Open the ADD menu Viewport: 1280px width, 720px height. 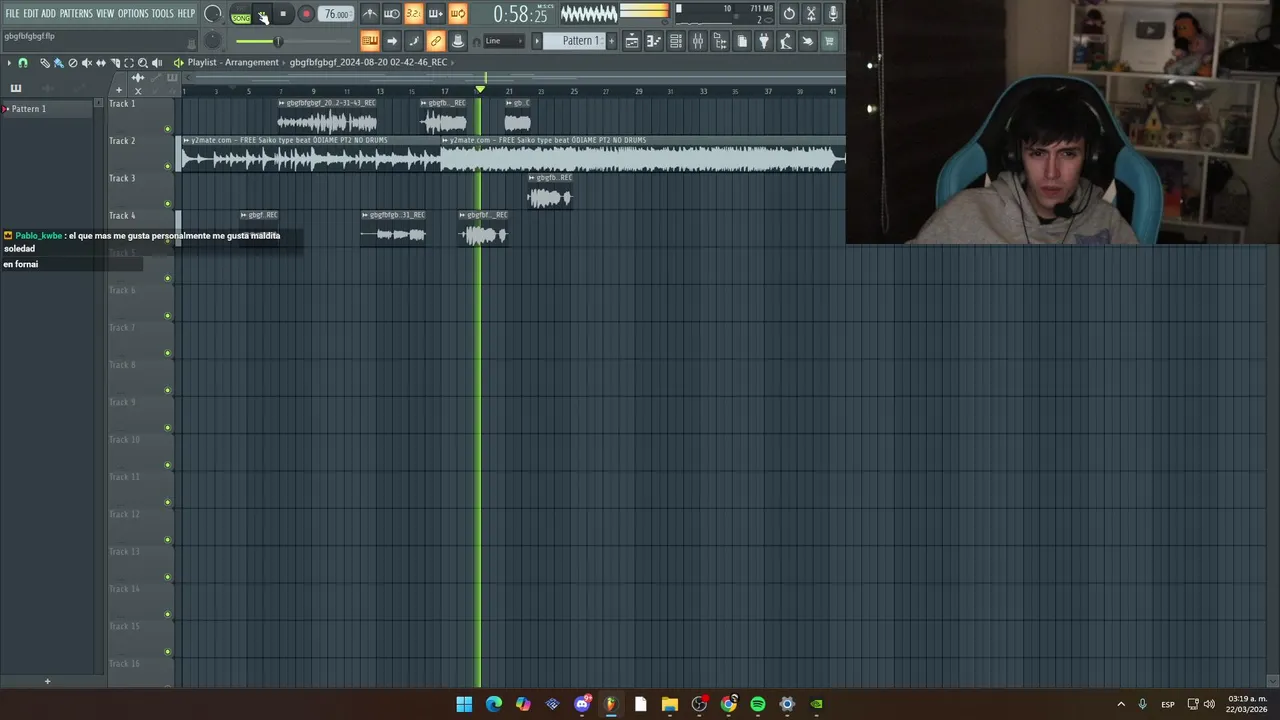(x=48, y=13)
